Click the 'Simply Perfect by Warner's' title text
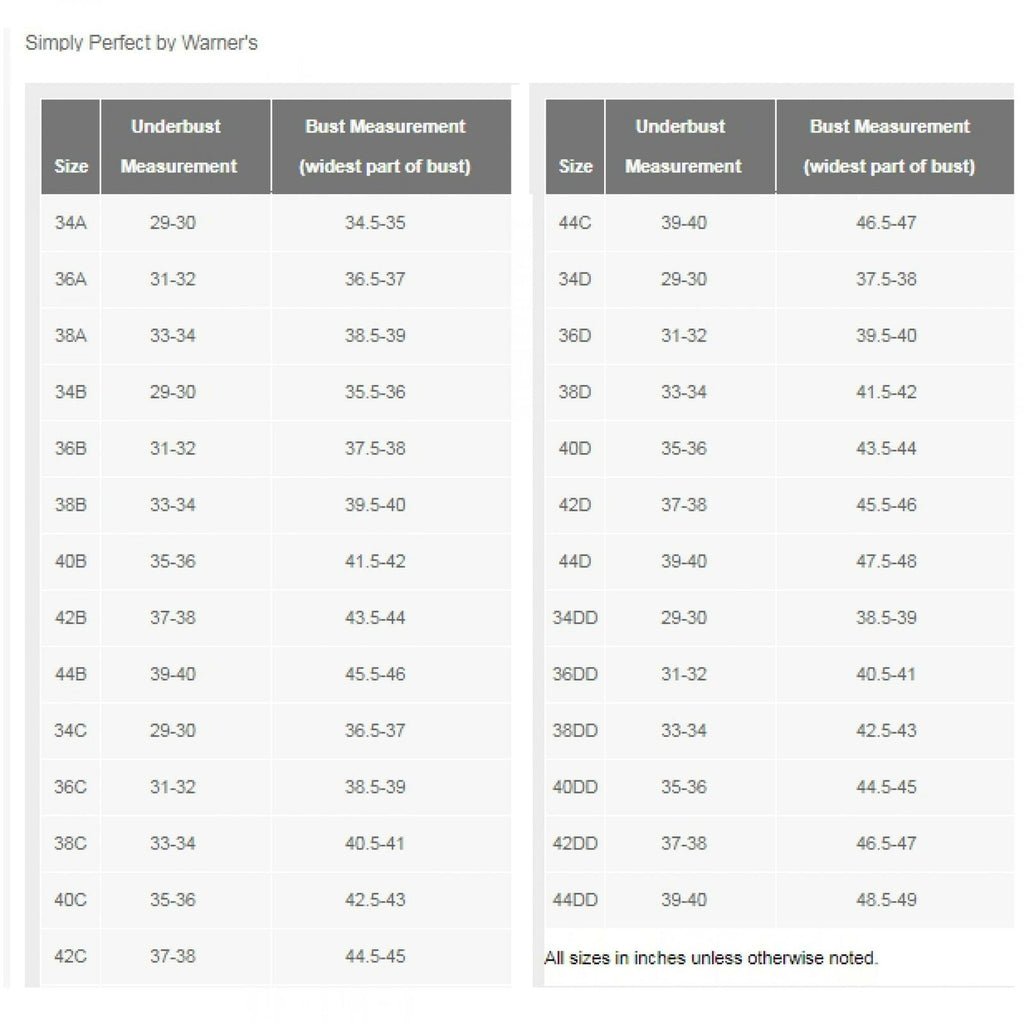Image resolution: width=1024 pixels, height=1024 pixels. click(141, 43)
